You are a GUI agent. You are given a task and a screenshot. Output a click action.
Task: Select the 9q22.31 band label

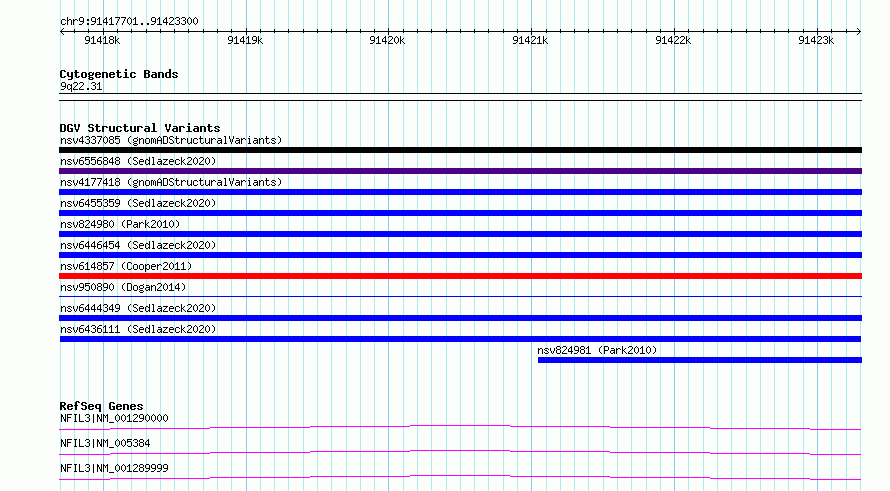pyautogui.click(x=81, y=86)
